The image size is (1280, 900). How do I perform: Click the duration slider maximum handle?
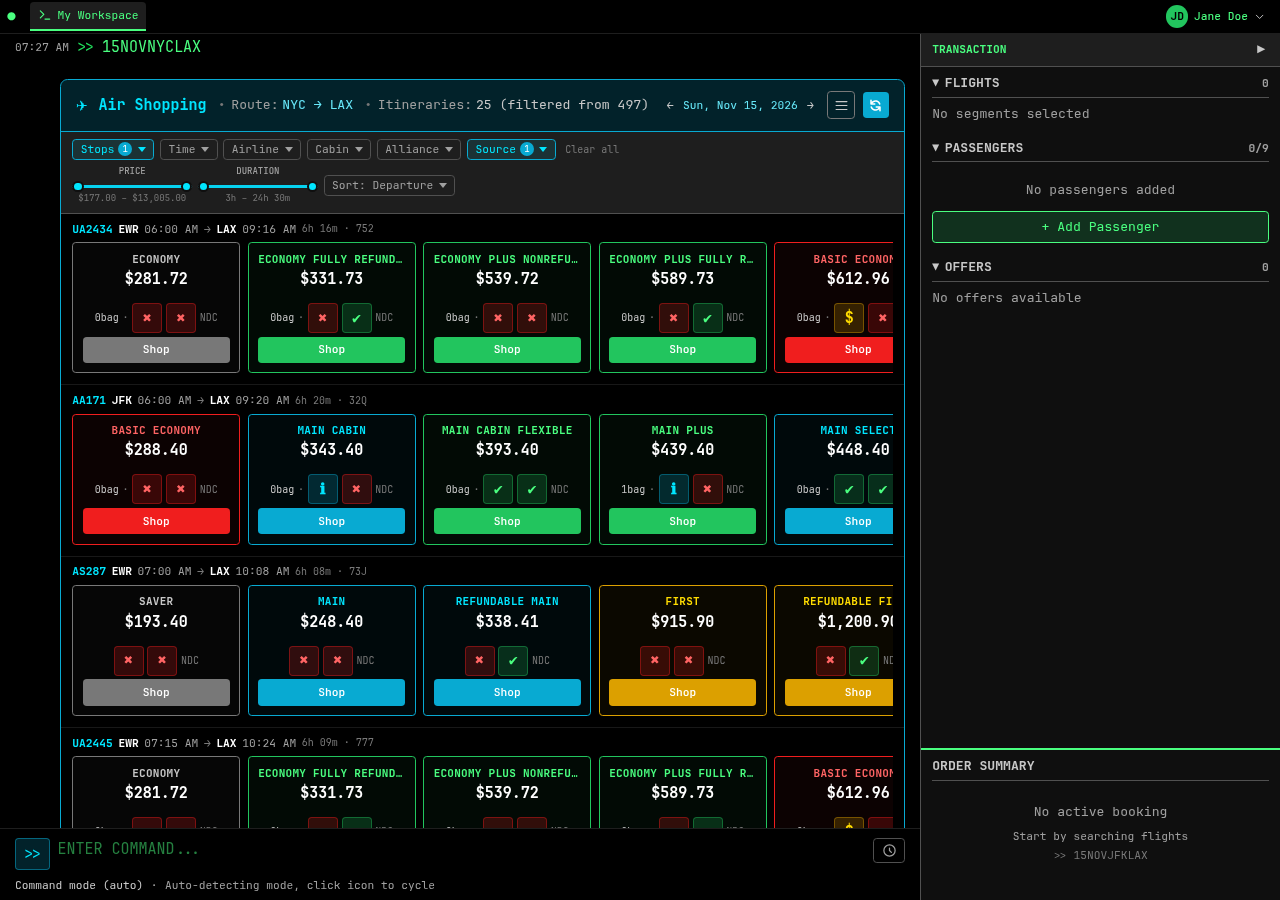click(x=312, y=186)
